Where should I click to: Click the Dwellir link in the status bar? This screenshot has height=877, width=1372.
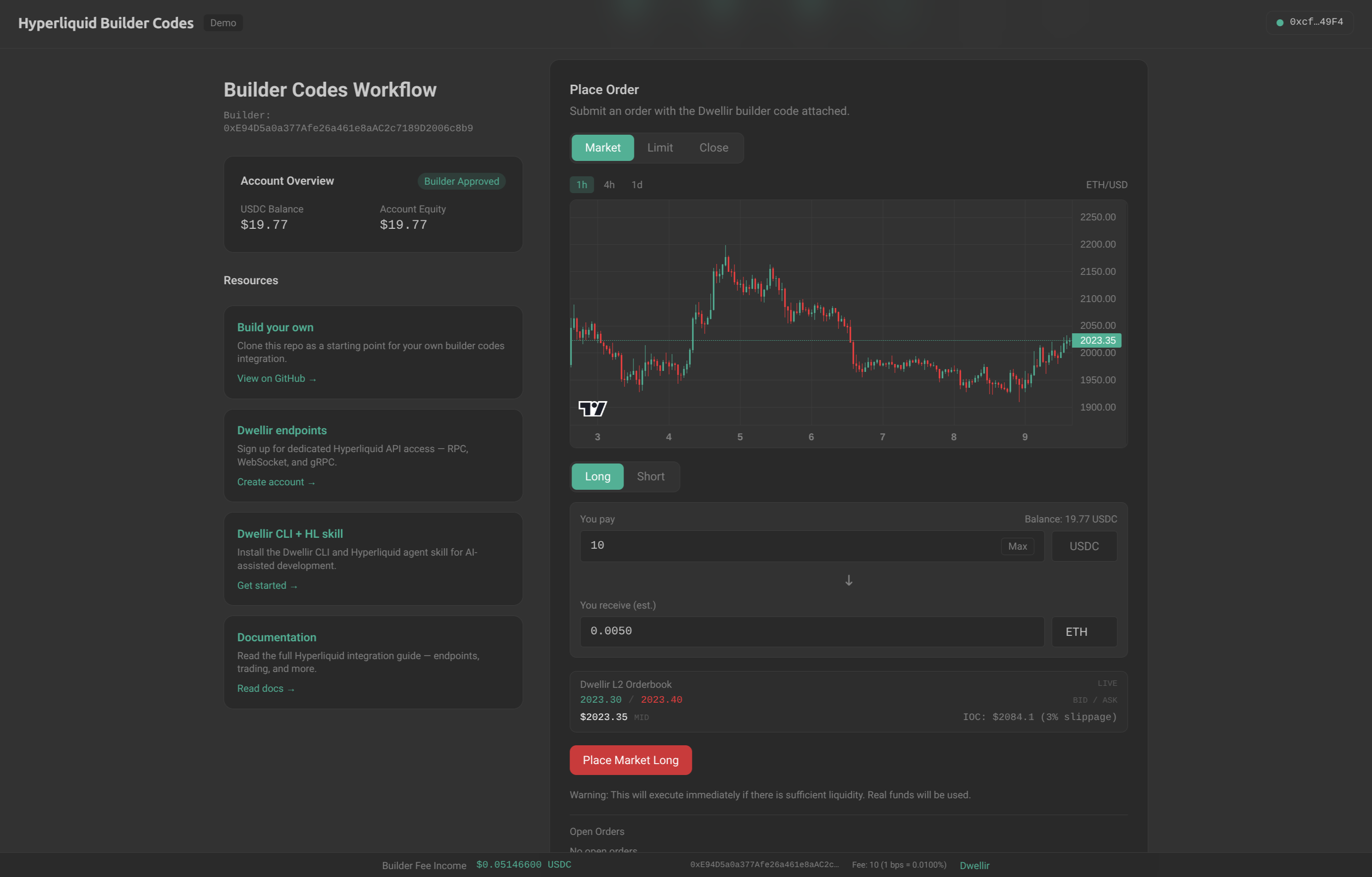974,865
